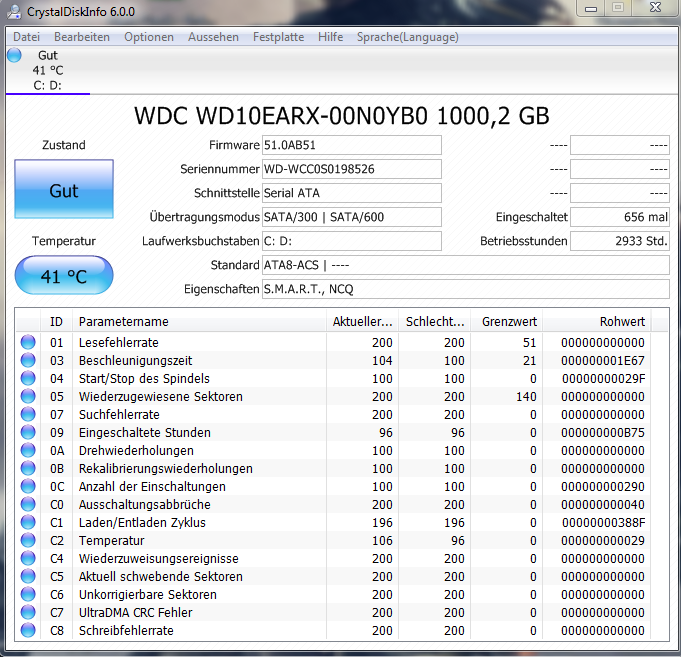The height and width of the screenshot is (657, 681).
Task: Click the Standard field ATA8-ACS
Action: [466, 265]
